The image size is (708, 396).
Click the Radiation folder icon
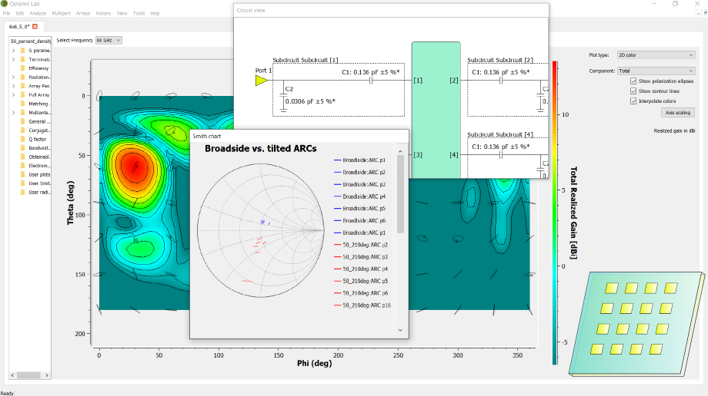23,77
